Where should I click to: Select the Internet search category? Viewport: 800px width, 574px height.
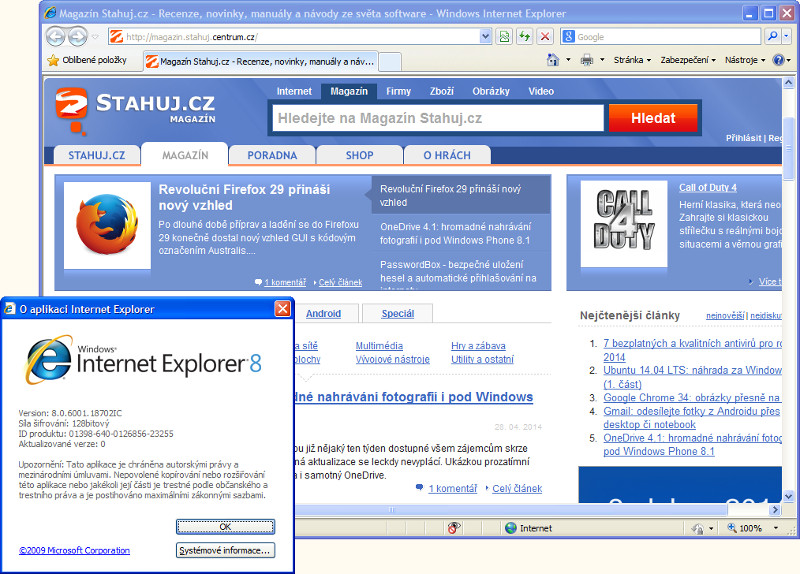click(294, 91)
